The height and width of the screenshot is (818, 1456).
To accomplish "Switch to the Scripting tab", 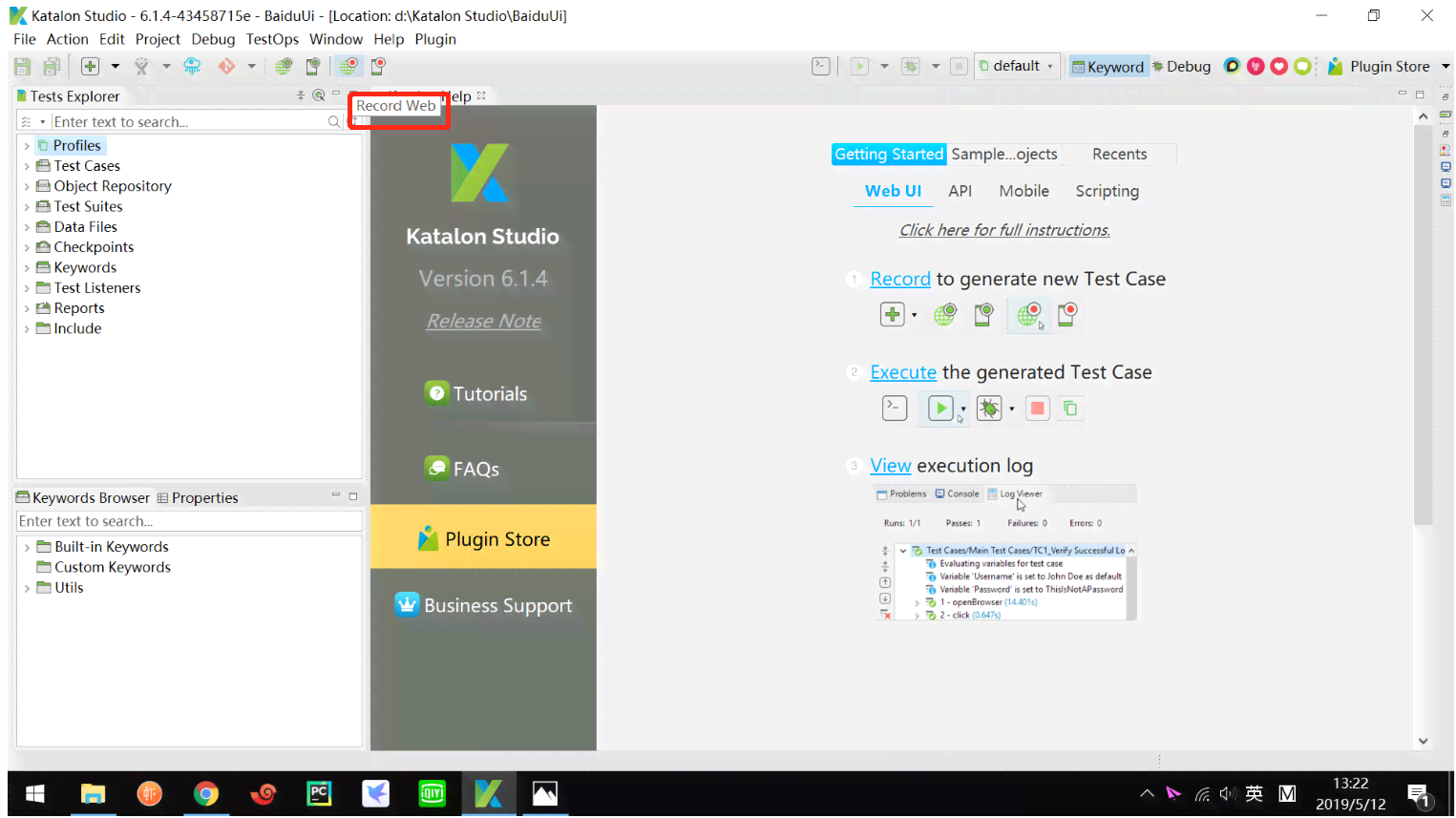I will click(x=1108, y=191).
